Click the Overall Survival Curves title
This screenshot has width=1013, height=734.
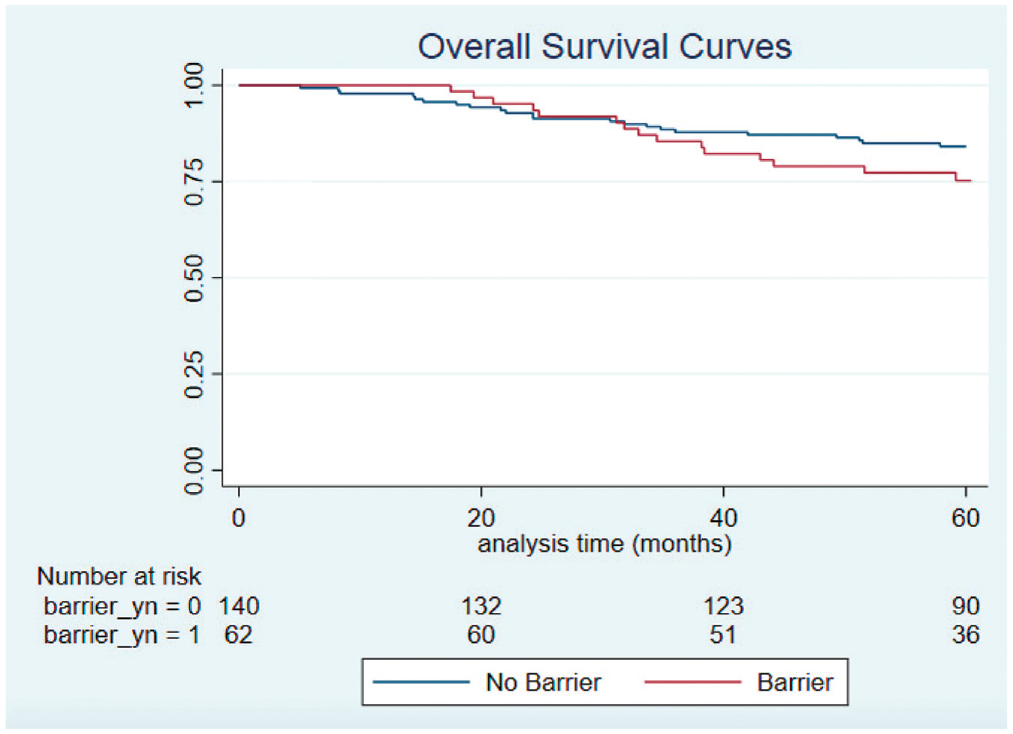[604, 47]
